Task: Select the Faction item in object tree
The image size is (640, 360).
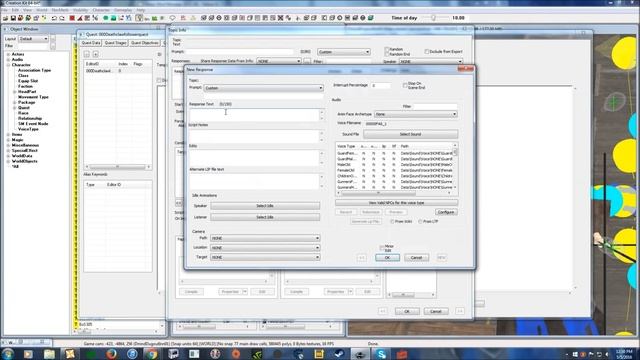Action: [25, 87]
